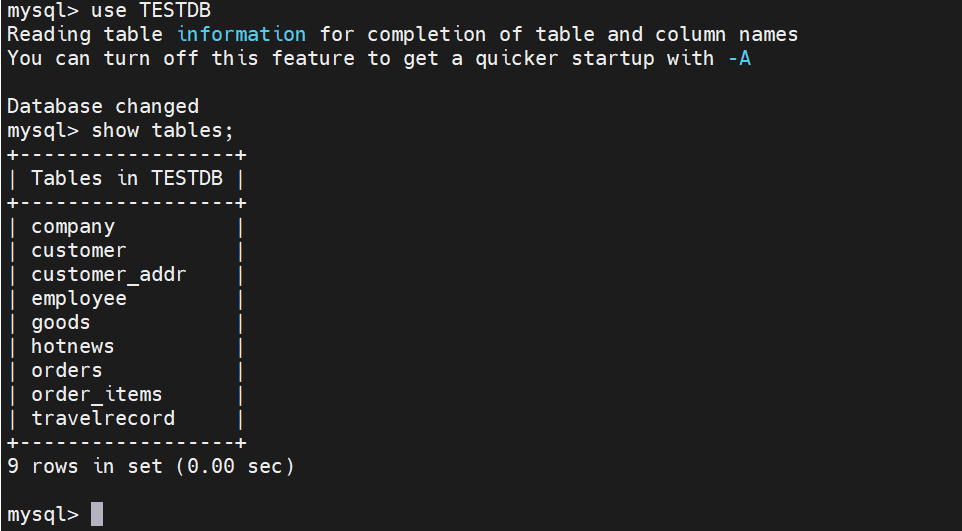Click the '(0.00 sec)' timing text
Image resolution: width=962 pixels, height=531 pixels.
(x=235, y=467)
